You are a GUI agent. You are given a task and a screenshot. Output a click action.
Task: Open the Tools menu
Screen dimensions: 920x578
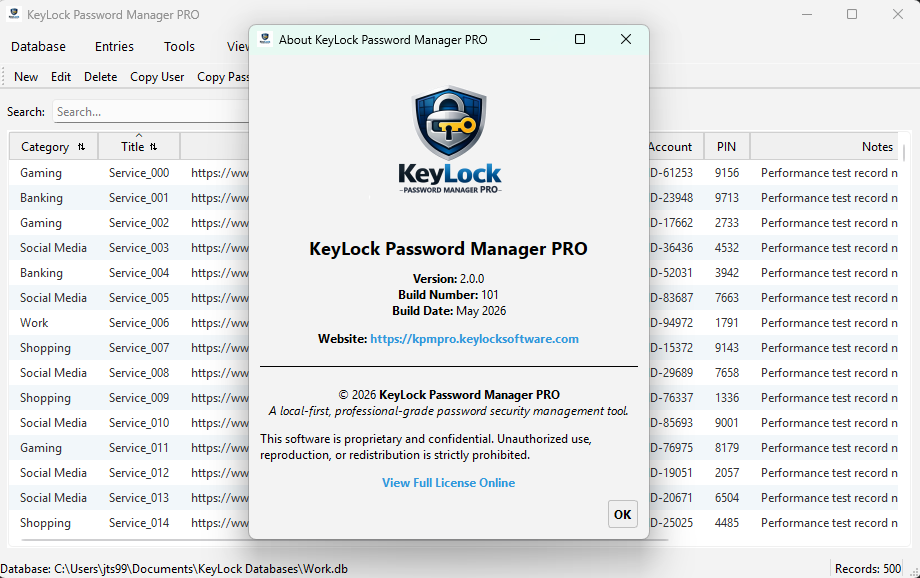(179, 46)
